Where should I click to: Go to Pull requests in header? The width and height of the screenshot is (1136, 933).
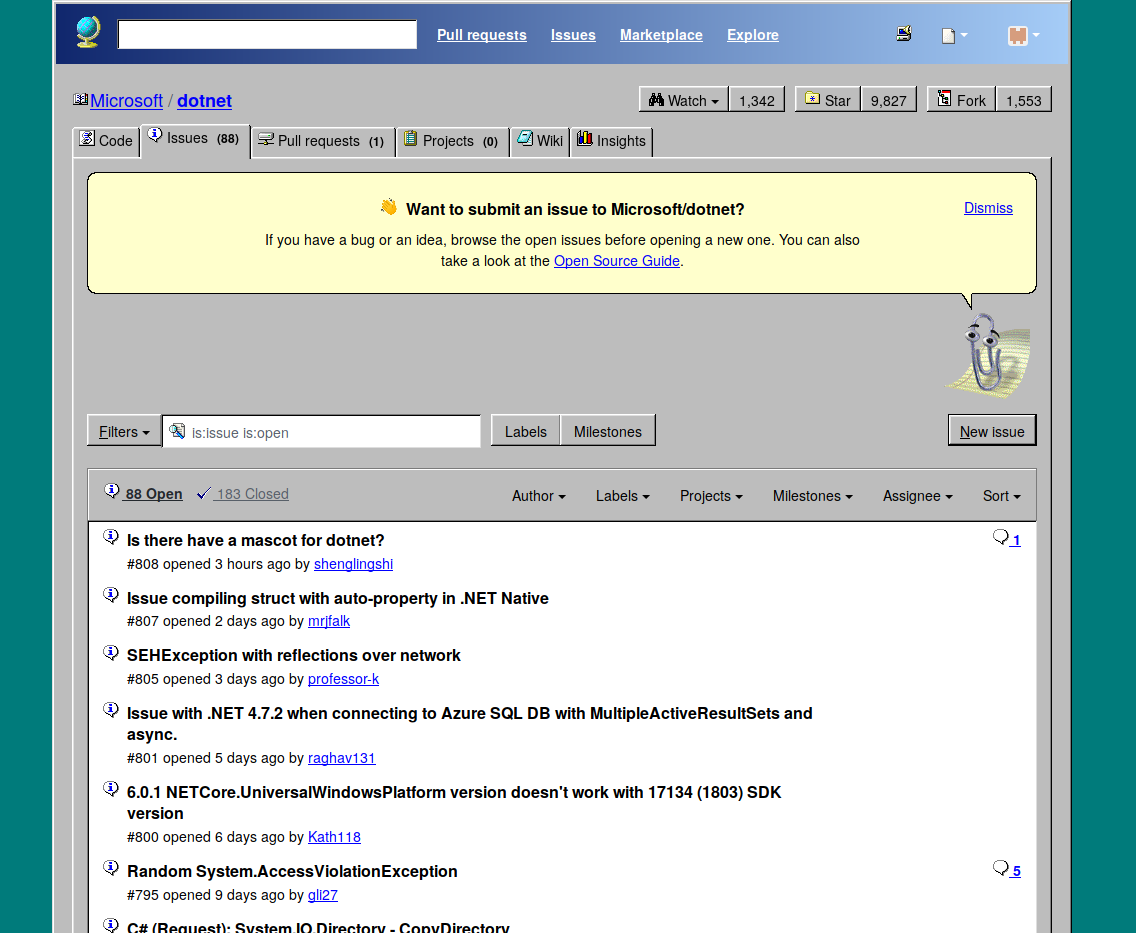point(482,35)
